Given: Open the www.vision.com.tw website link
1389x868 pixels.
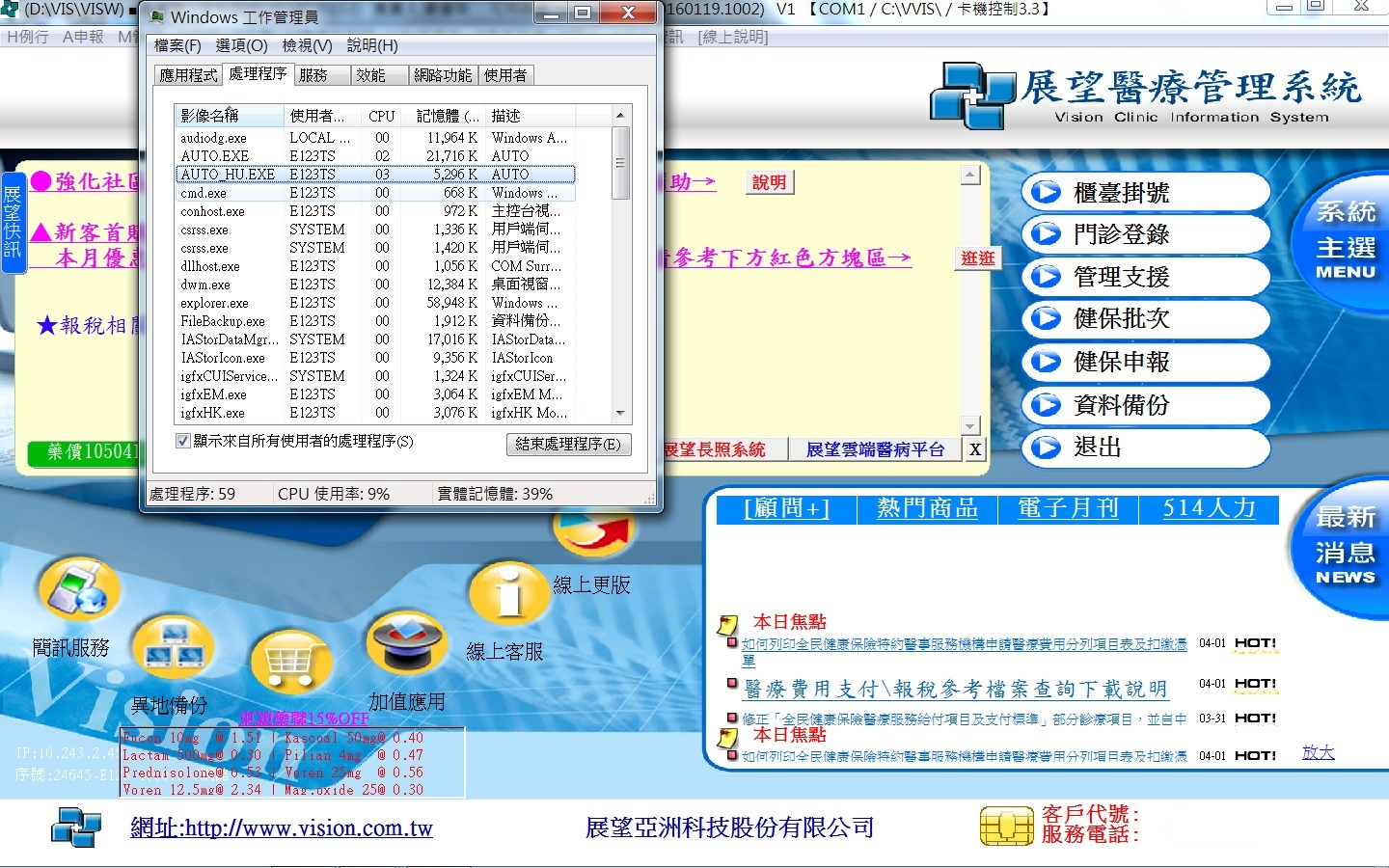Looking at the screenshot, I should 282,827.
